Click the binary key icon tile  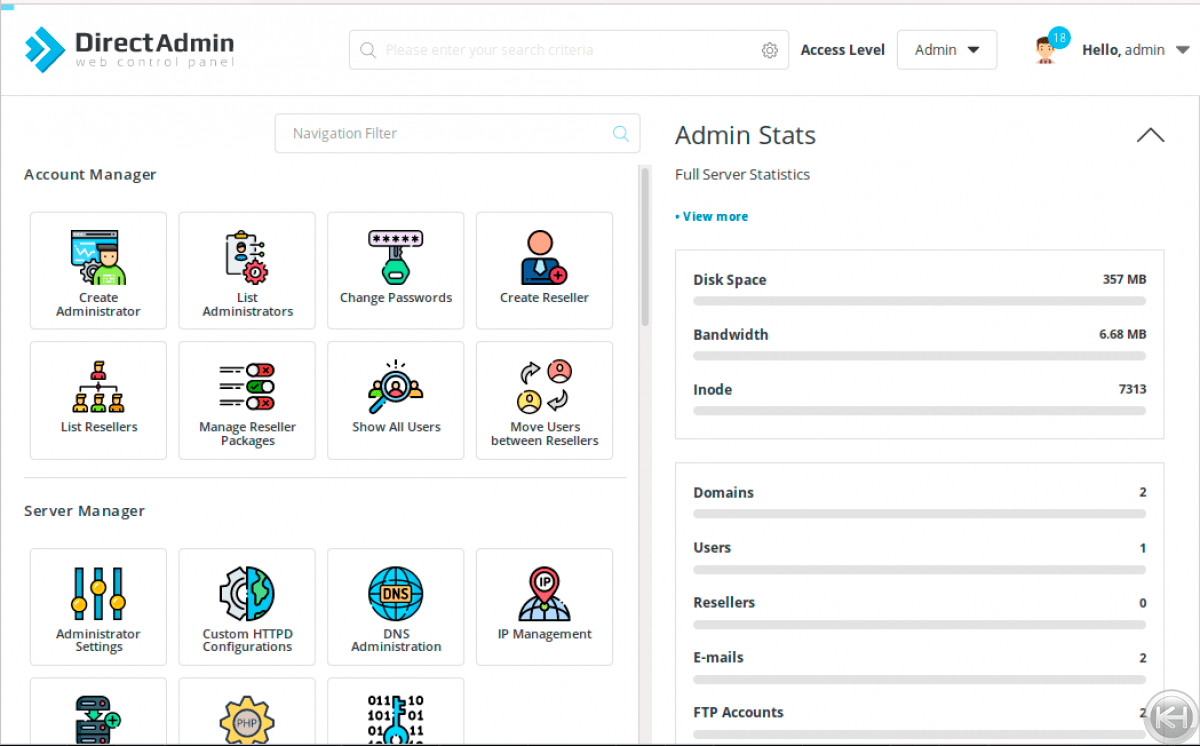[x=396, y=712]
